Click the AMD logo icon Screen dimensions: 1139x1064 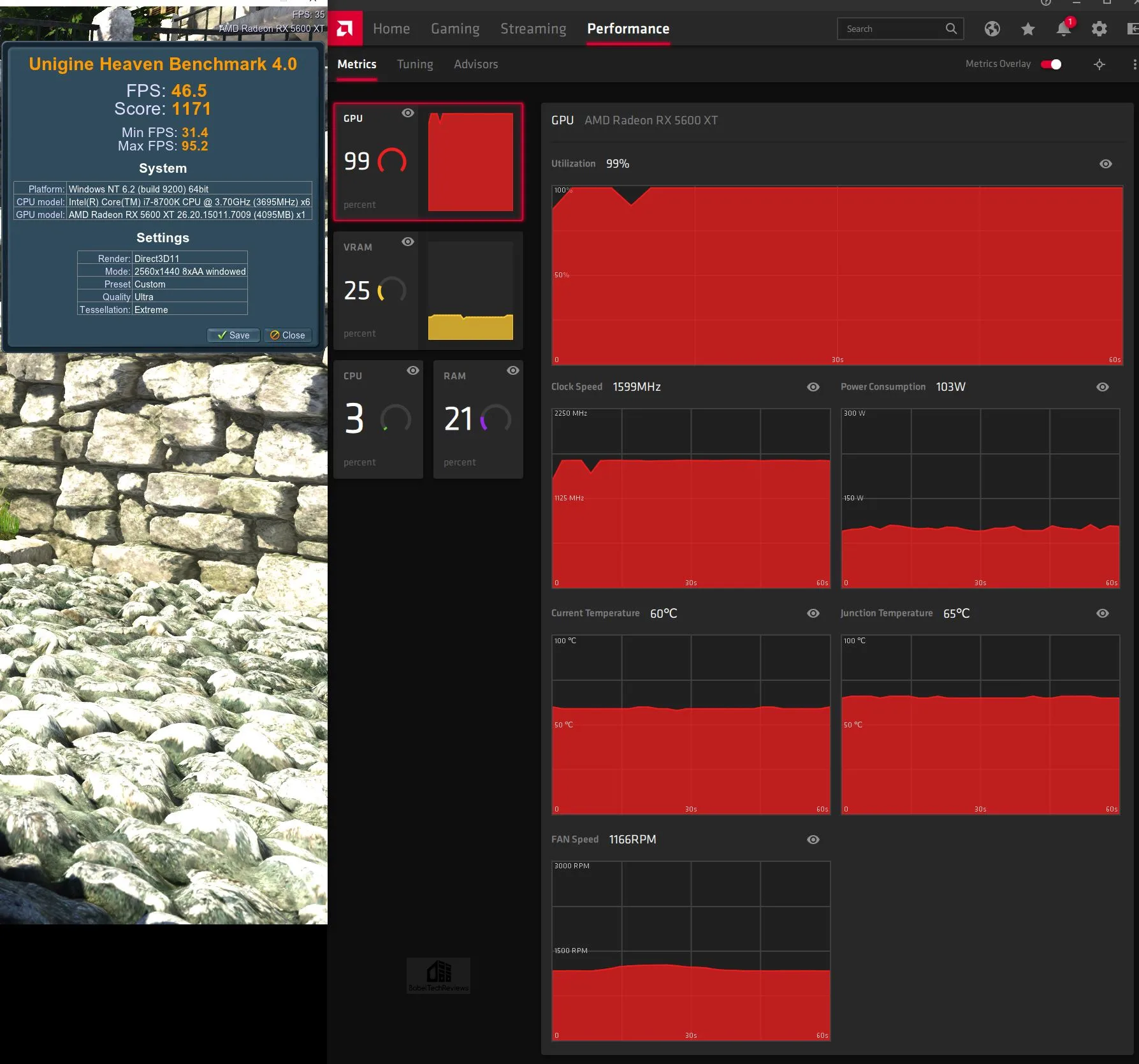tap(345, 29)
